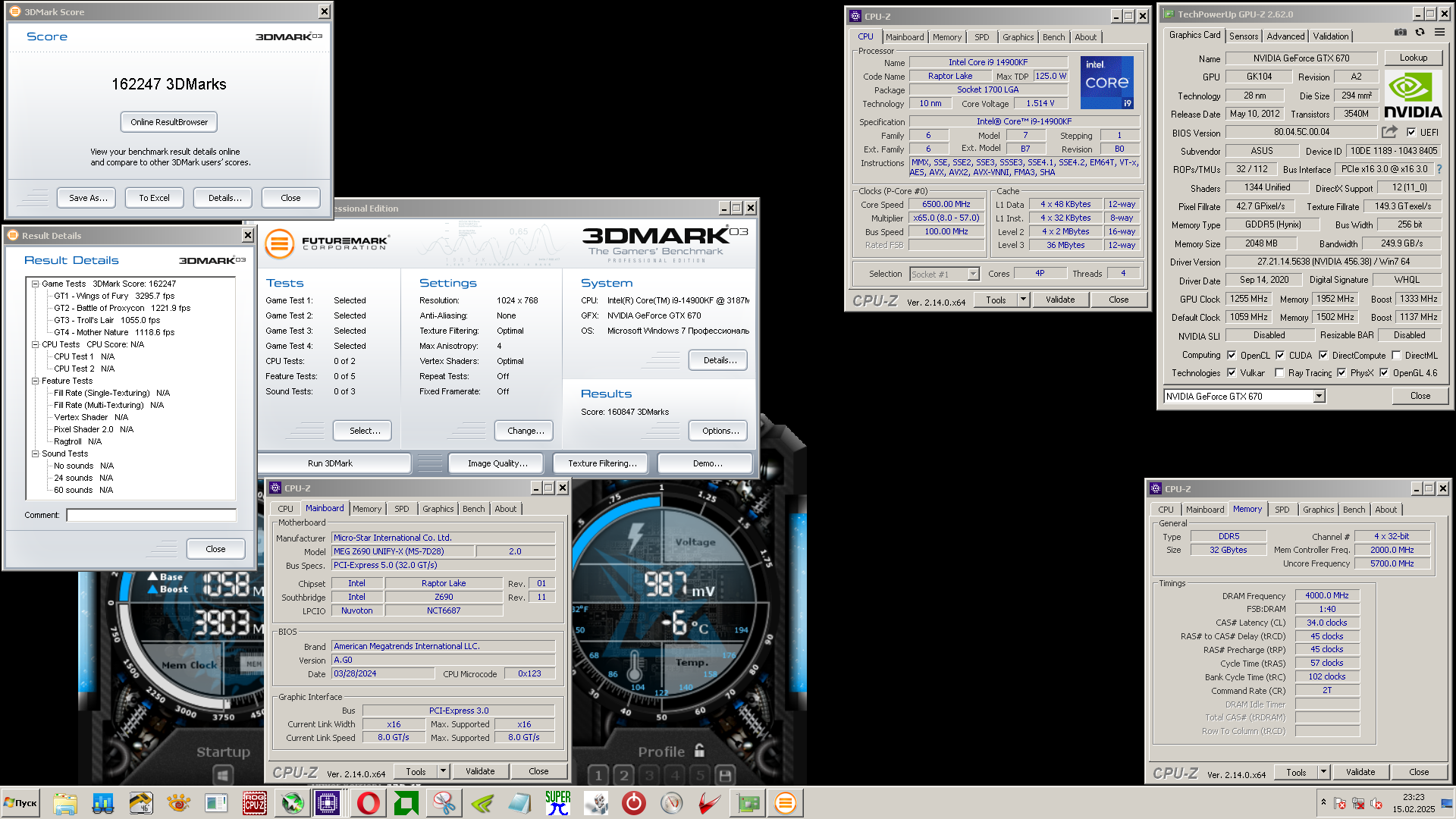Click the Online ResultBrowser button

point(169,122)
